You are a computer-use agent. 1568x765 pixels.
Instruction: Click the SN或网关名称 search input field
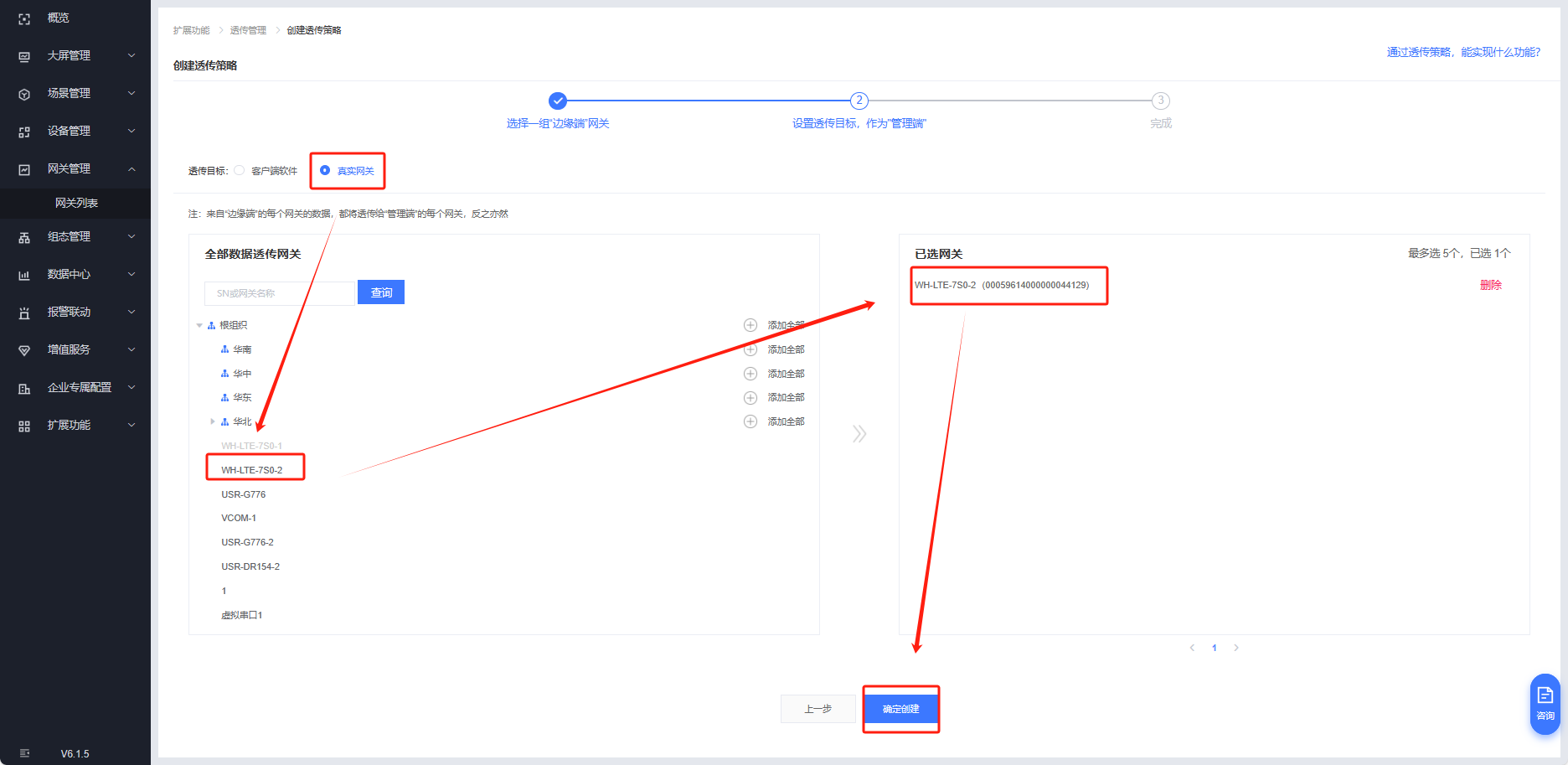tap(279, 293)
